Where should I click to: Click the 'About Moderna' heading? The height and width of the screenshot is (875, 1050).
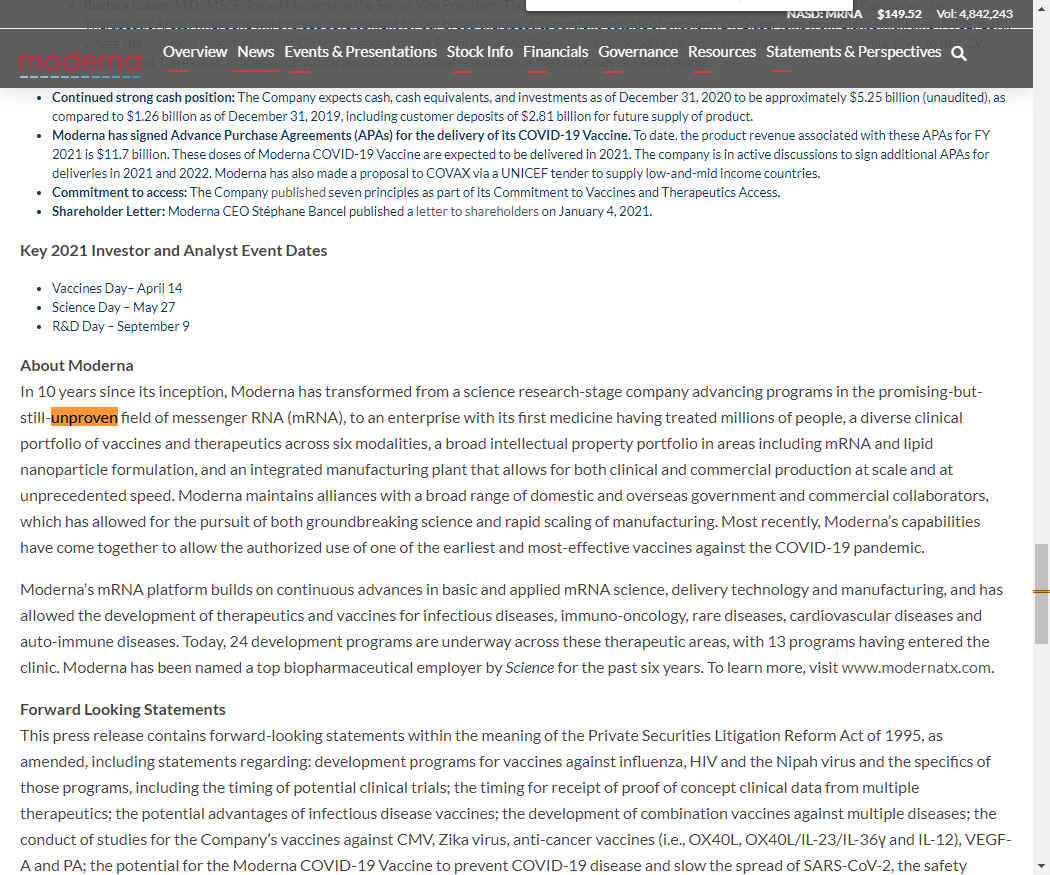point(77,365)
